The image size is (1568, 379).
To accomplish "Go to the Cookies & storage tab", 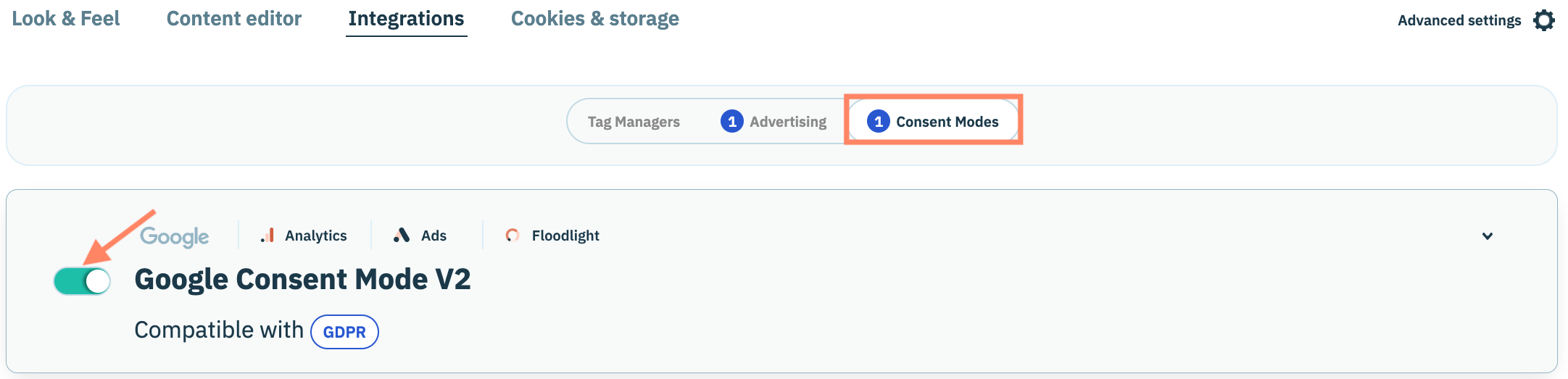I will (594, 19).
